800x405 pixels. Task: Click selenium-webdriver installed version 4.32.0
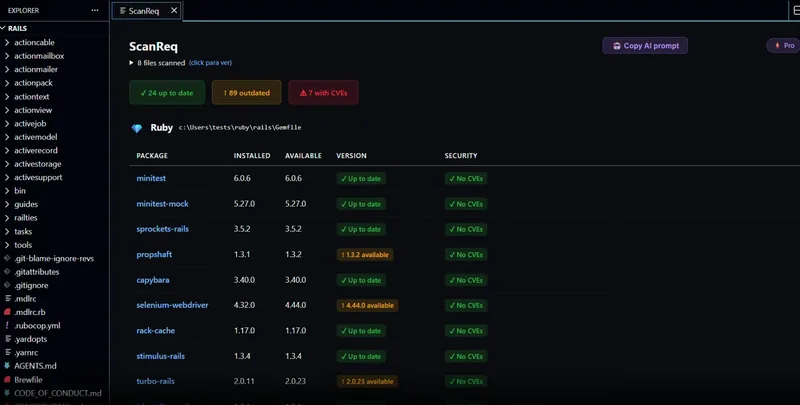(244, 305)
